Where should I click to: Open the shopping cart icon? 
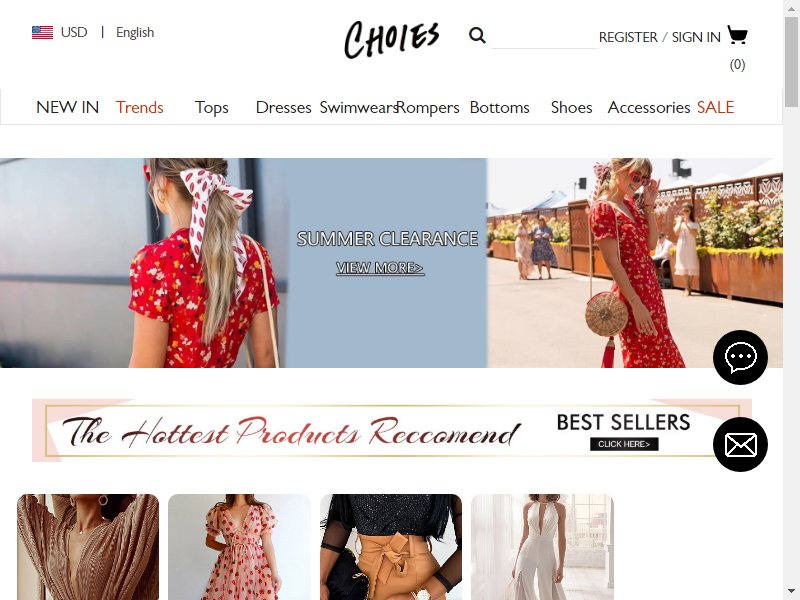point(737,35)
